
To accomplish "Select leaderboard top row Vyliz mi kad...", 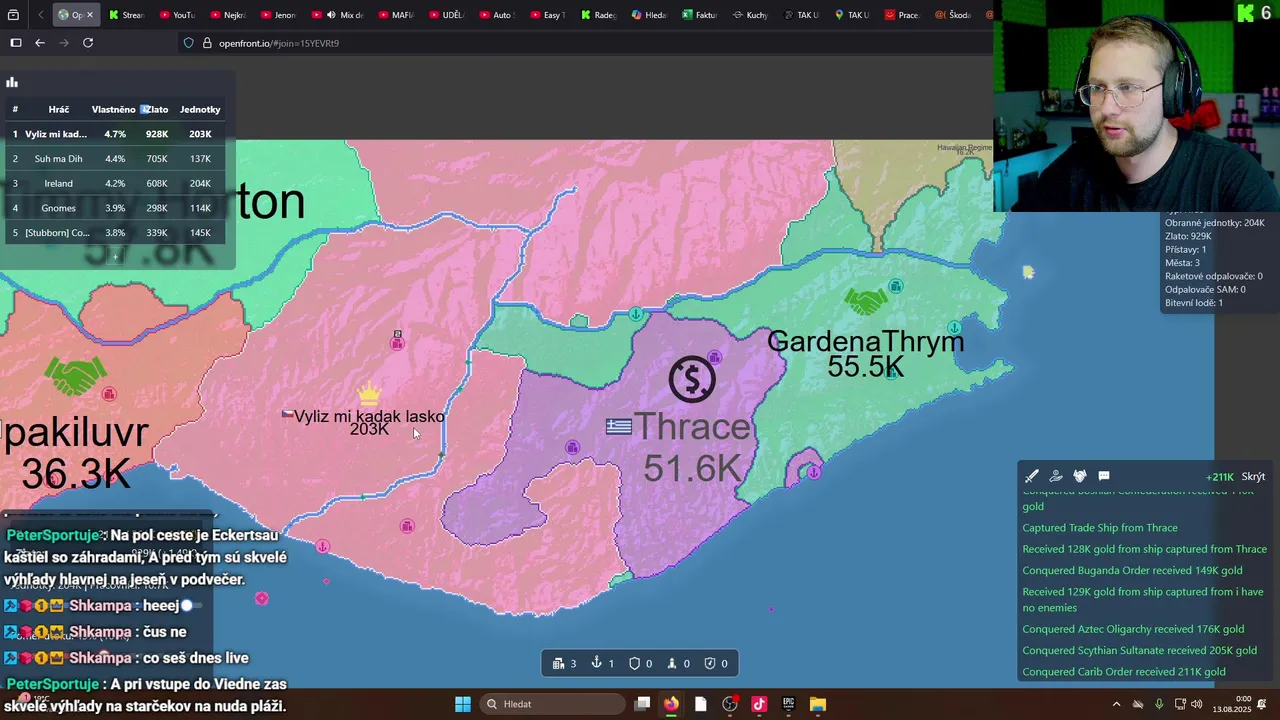I will (x=115, y=134).
